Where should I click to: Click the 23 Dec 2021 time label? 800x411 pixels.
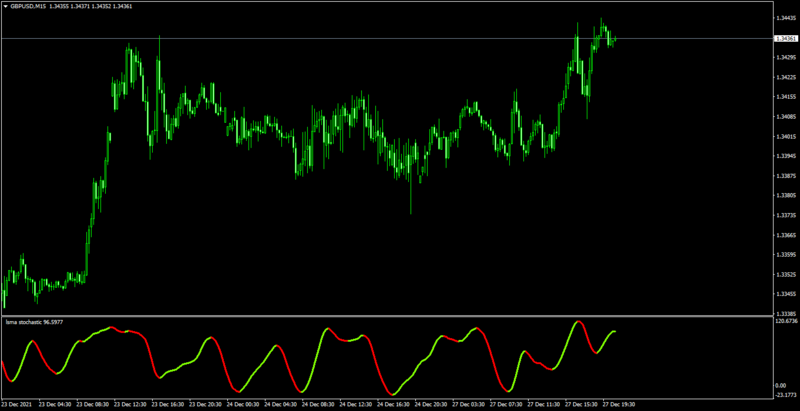pos(16,404)
